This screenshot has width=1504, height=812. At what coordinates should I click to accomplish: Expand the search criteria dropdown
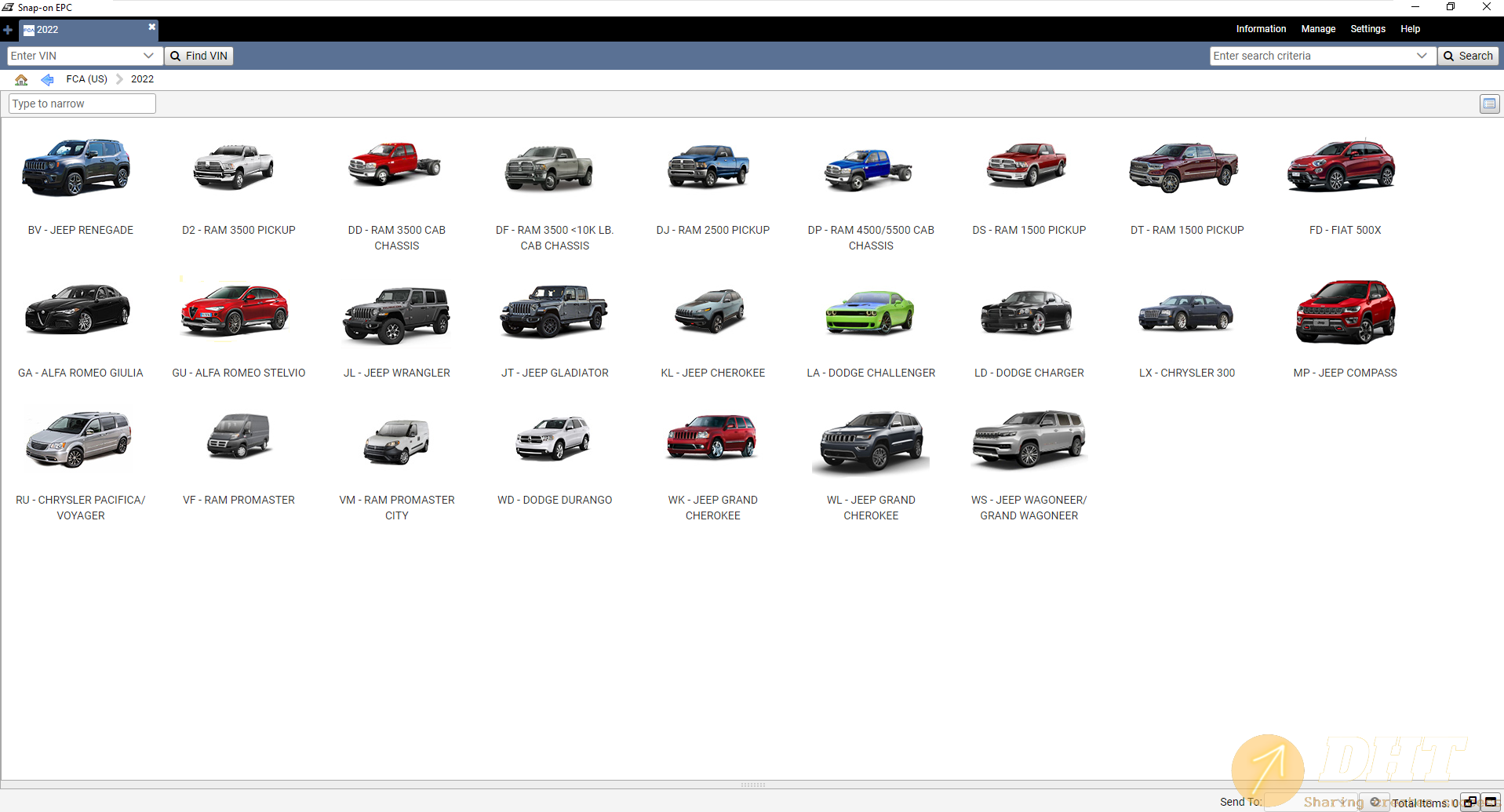click(x=1421, y=56)
